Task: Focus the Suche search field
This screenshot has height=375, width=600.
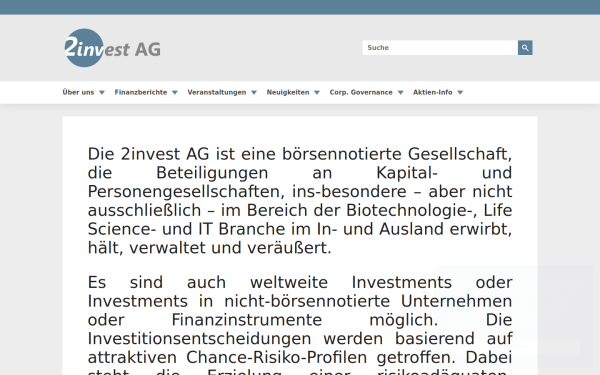Action: coord(440,48)
